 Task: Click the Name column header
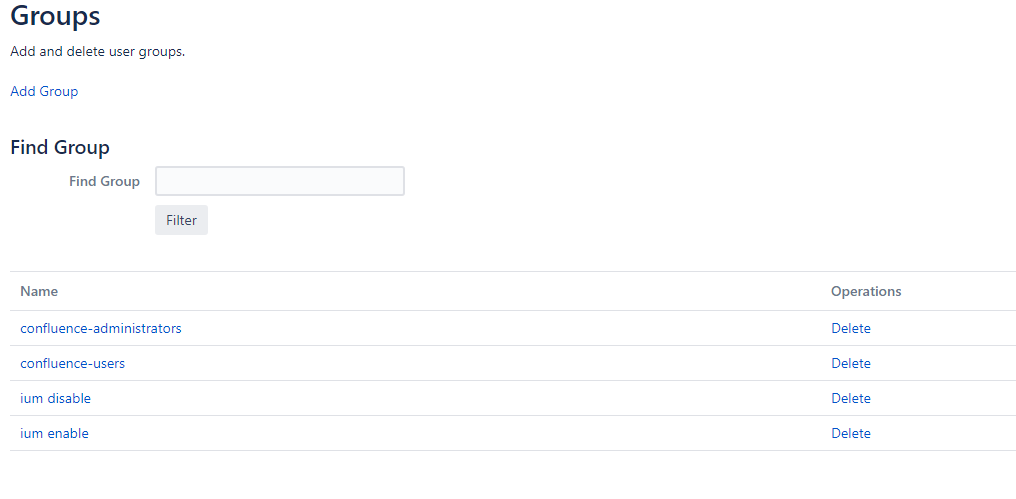point(39,291)
